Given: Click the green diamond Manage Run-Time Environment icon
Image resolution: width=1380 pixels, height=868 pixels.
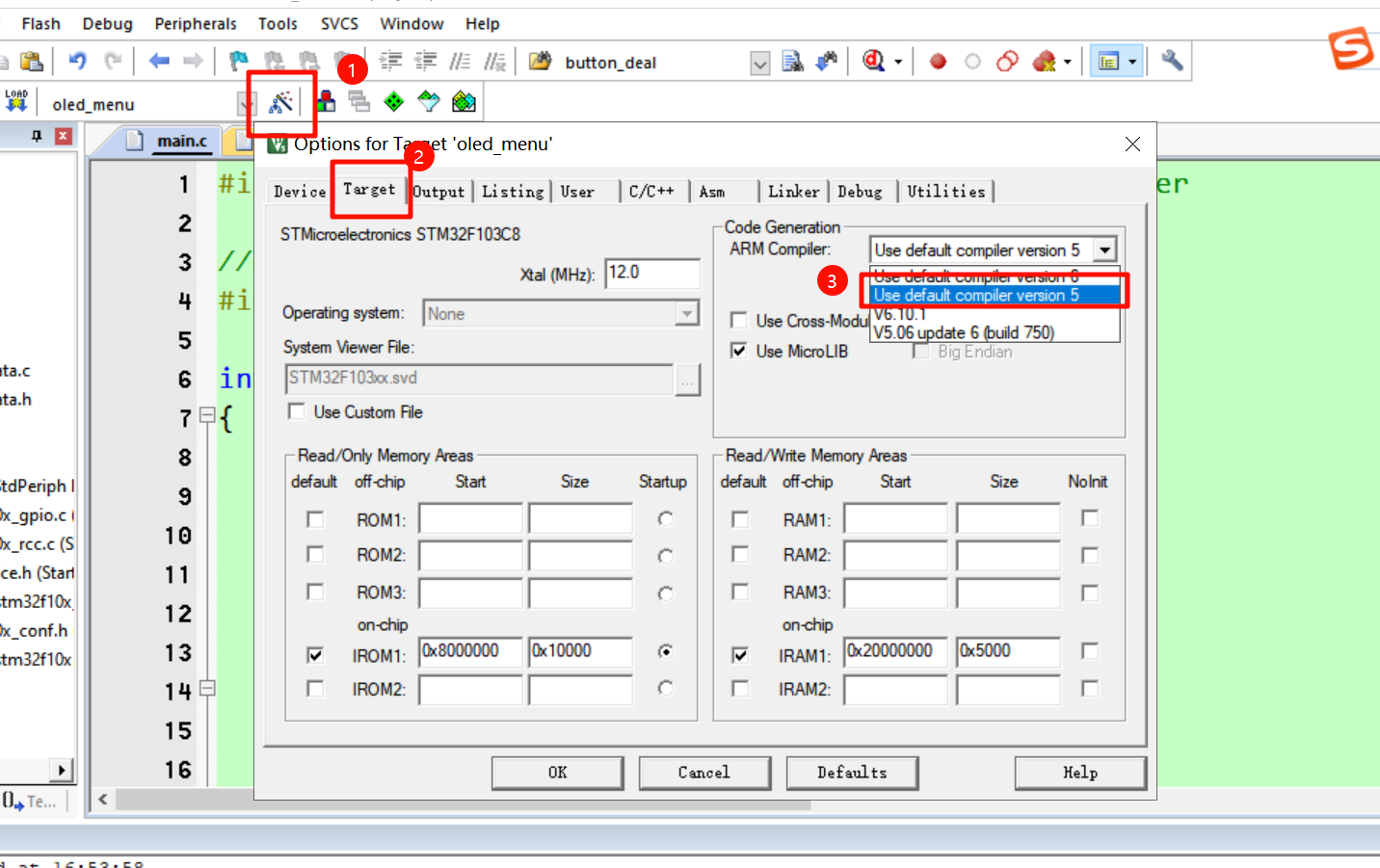Looking at the screenshot, I should [394, 101].
